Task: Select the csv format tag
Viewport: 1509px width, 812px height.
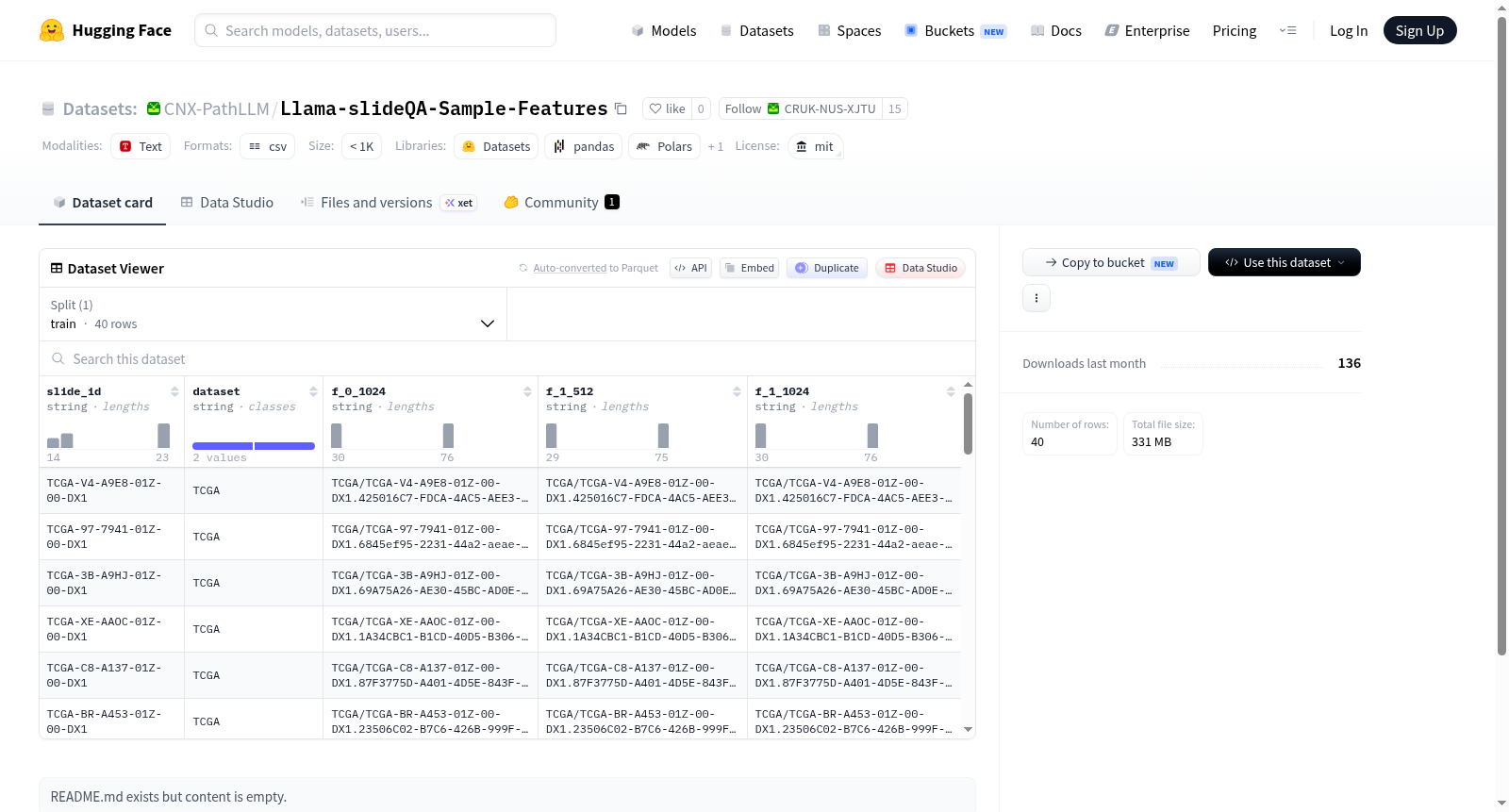Action: click(x=268, y=146)
